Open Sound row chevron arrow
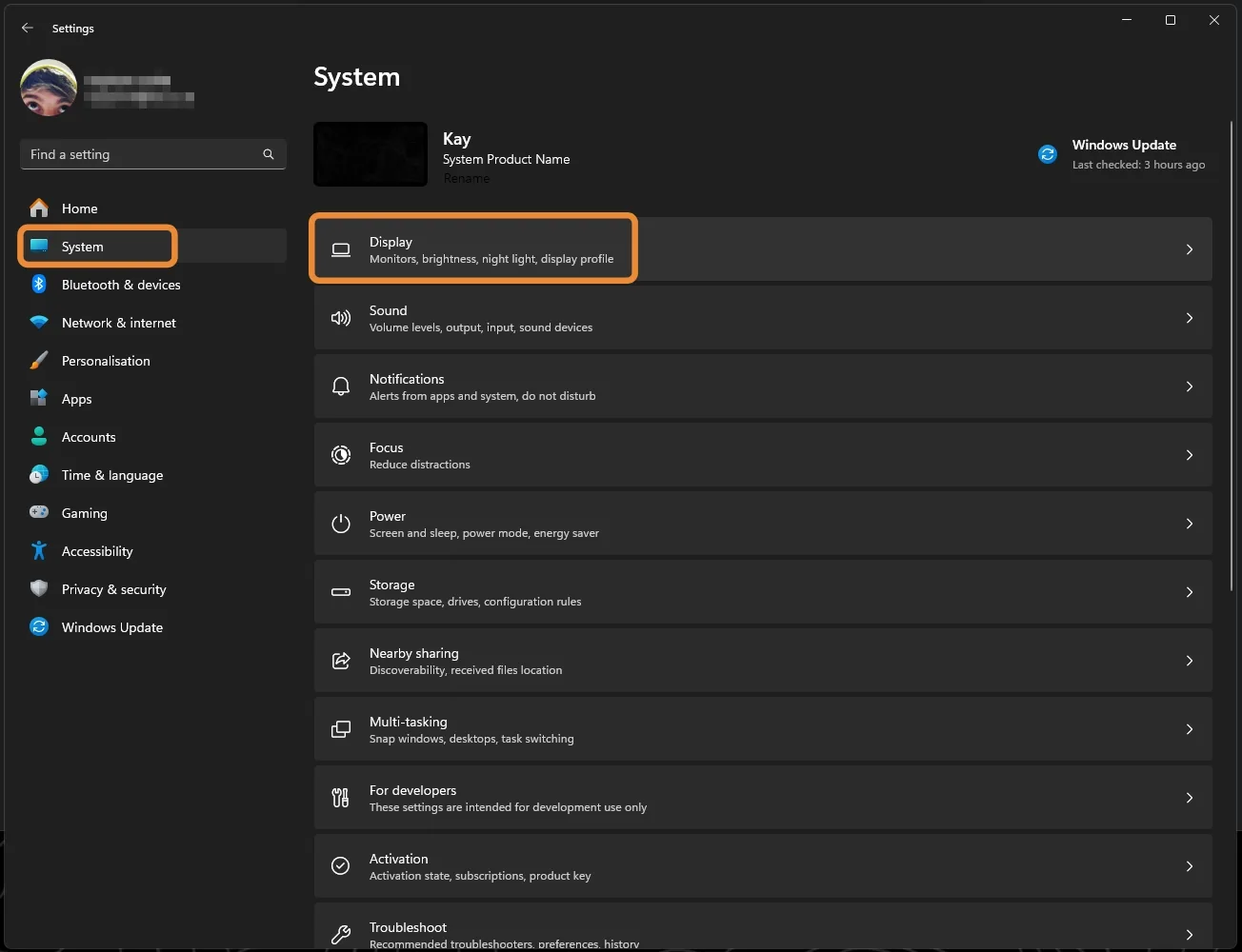This screenshot has width=1242, height=952. click(x=1190, y=318)
